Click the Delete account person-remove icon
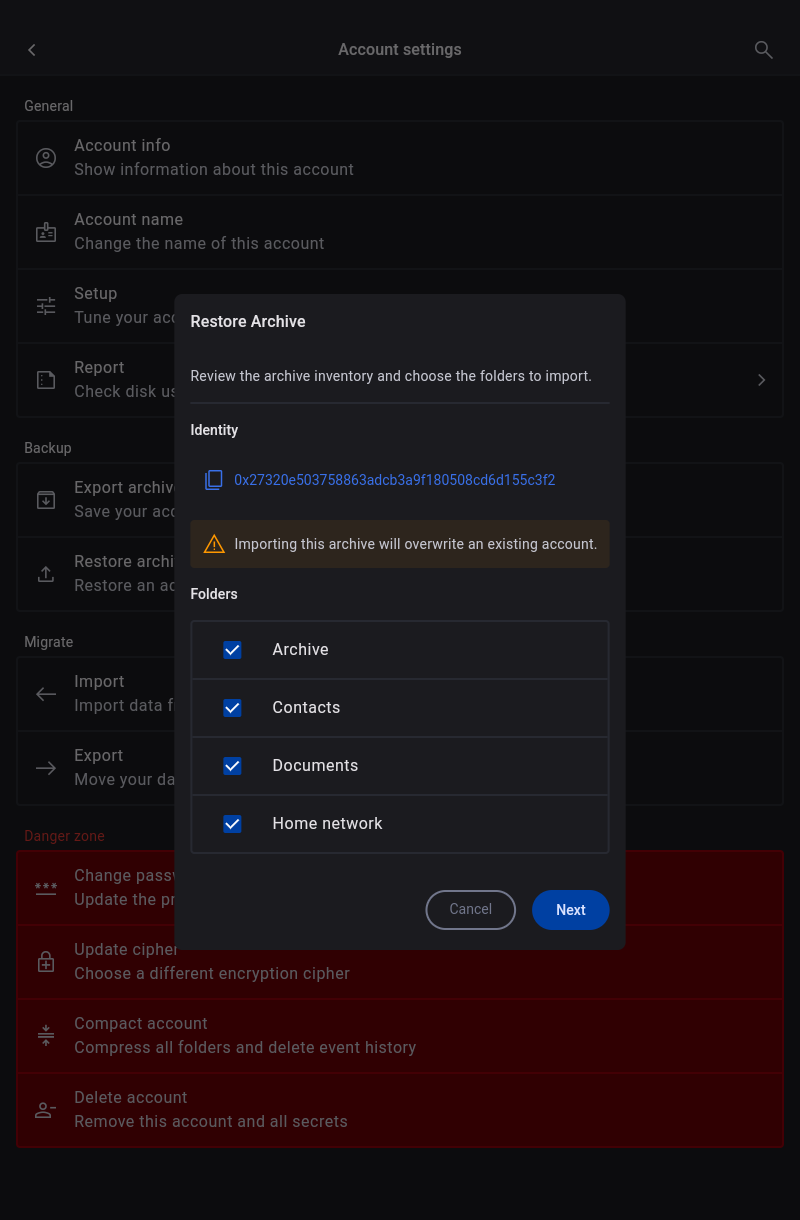 46,1110
